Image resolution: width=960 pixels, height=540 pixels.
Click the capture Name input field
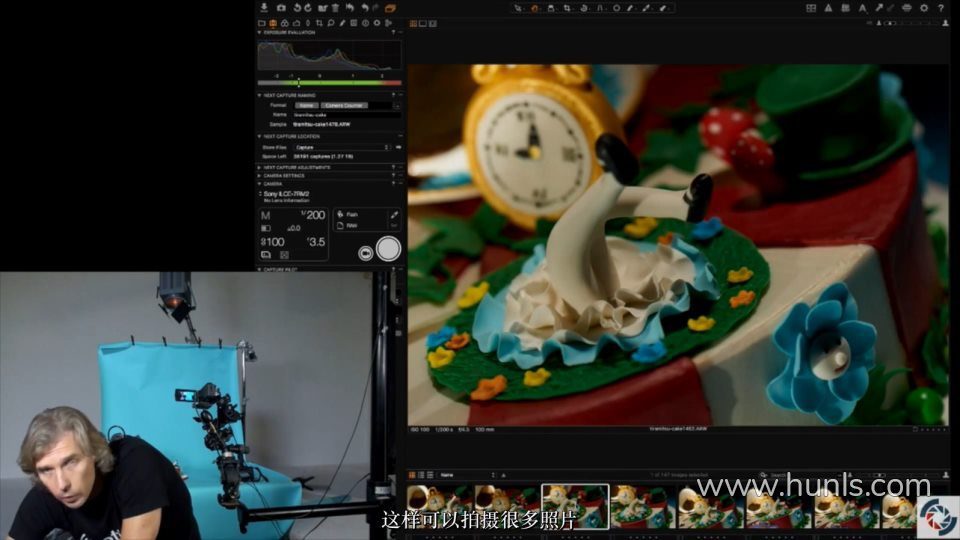(347, 114)
